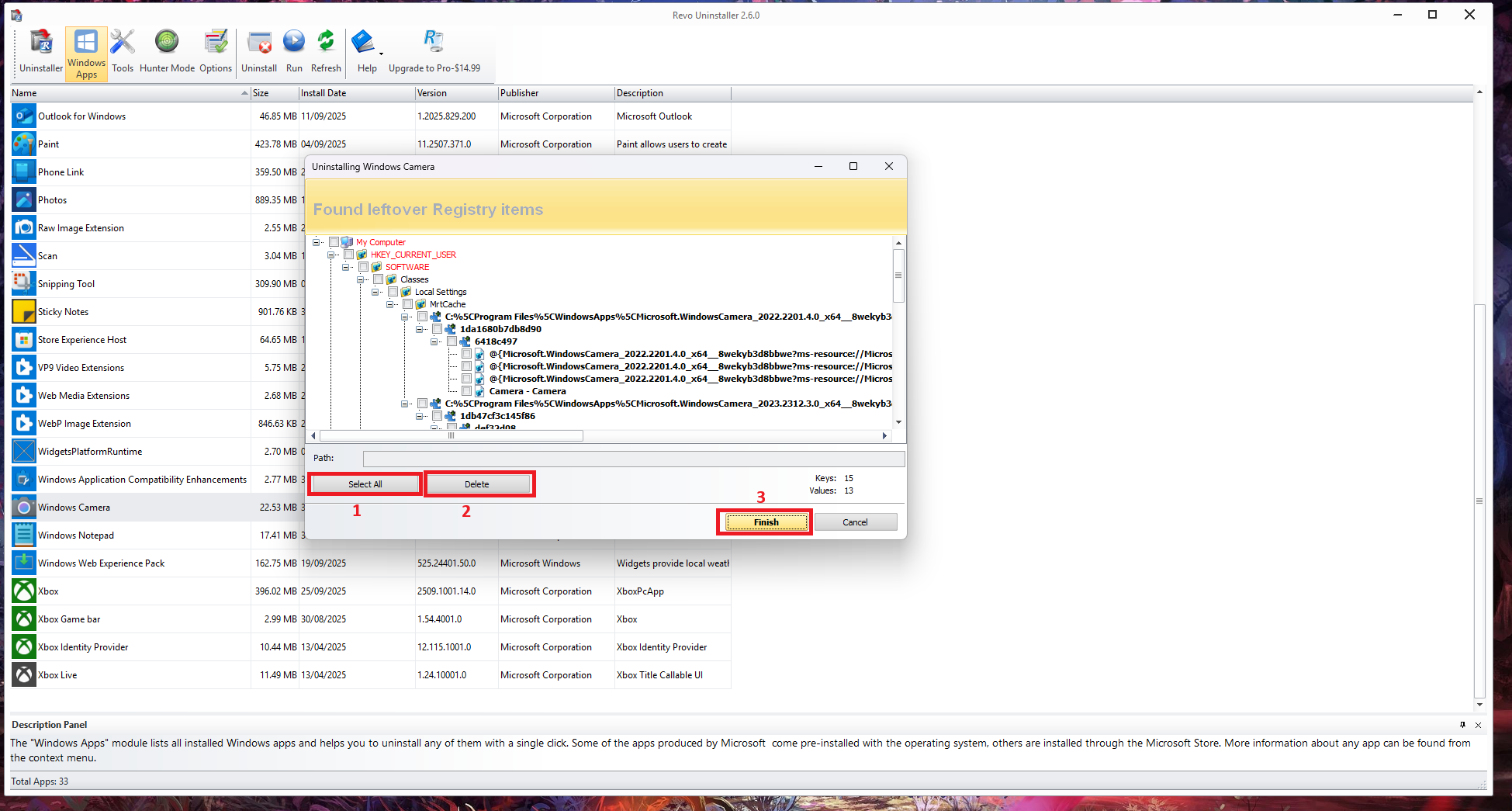
Task: Click the Path text field
Action: (x=633, y=459)
